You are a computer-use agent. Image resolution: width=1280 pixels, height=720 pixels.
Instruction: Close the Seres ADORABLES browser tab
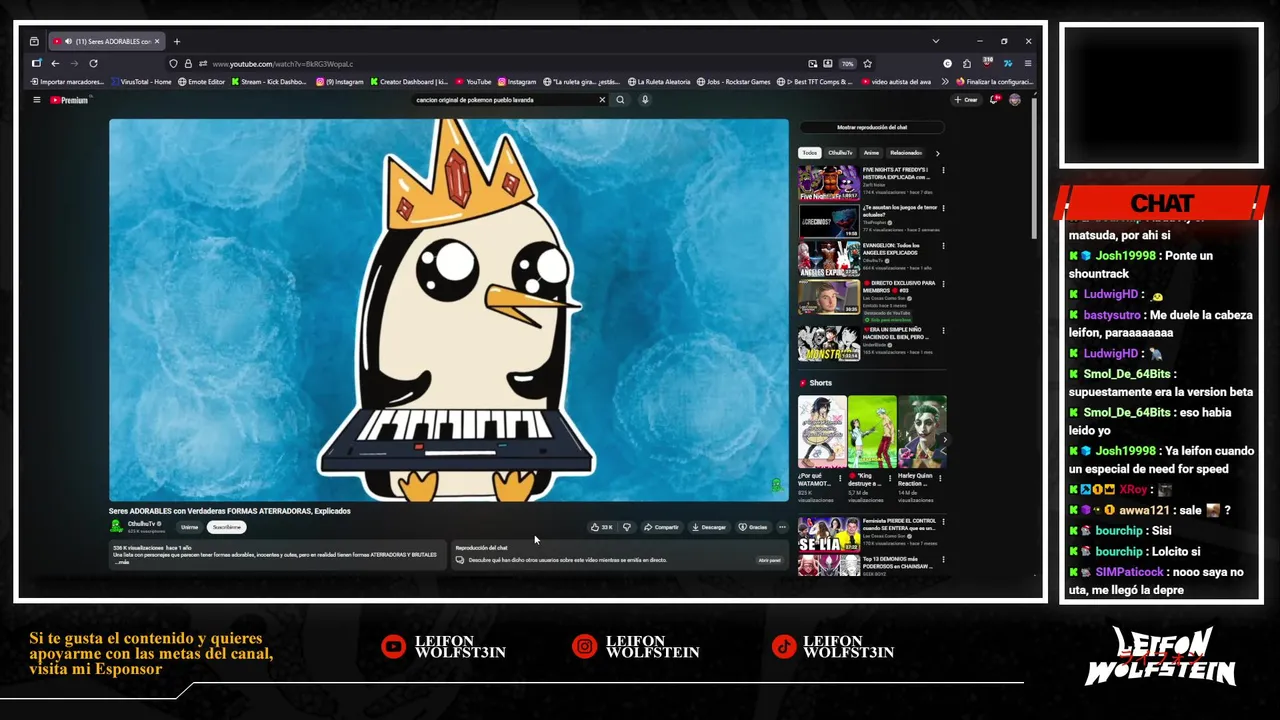[x=157, y=41]
